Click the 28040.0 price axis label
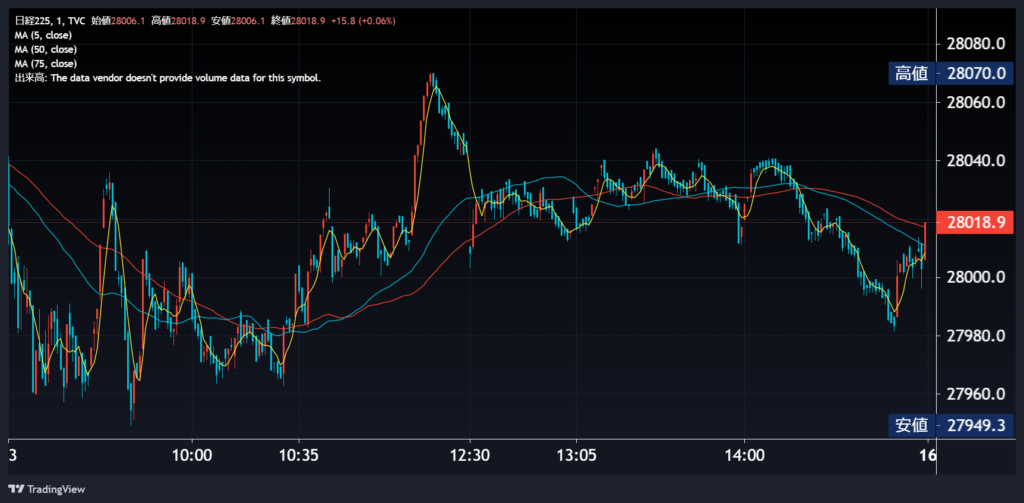Screen dimensions: 1024x503 (x=976, y=161)
